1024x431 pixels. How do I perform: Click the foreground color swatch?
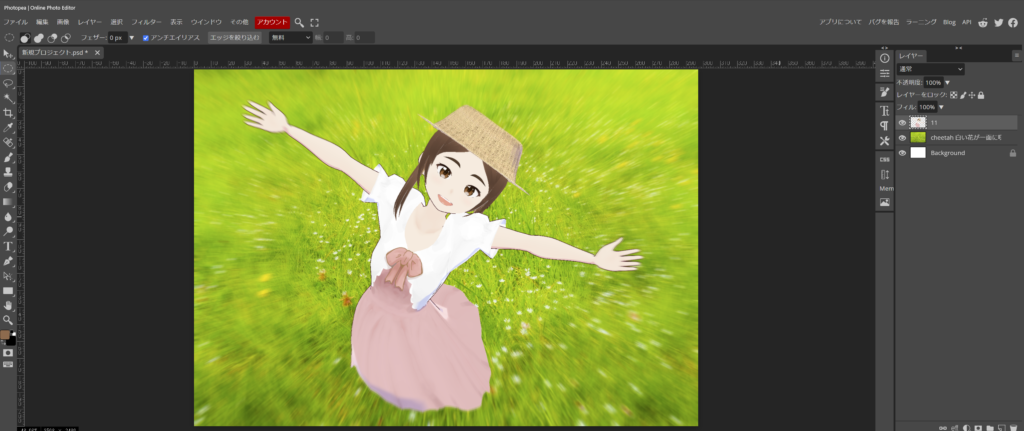click(x=5, y=335)
